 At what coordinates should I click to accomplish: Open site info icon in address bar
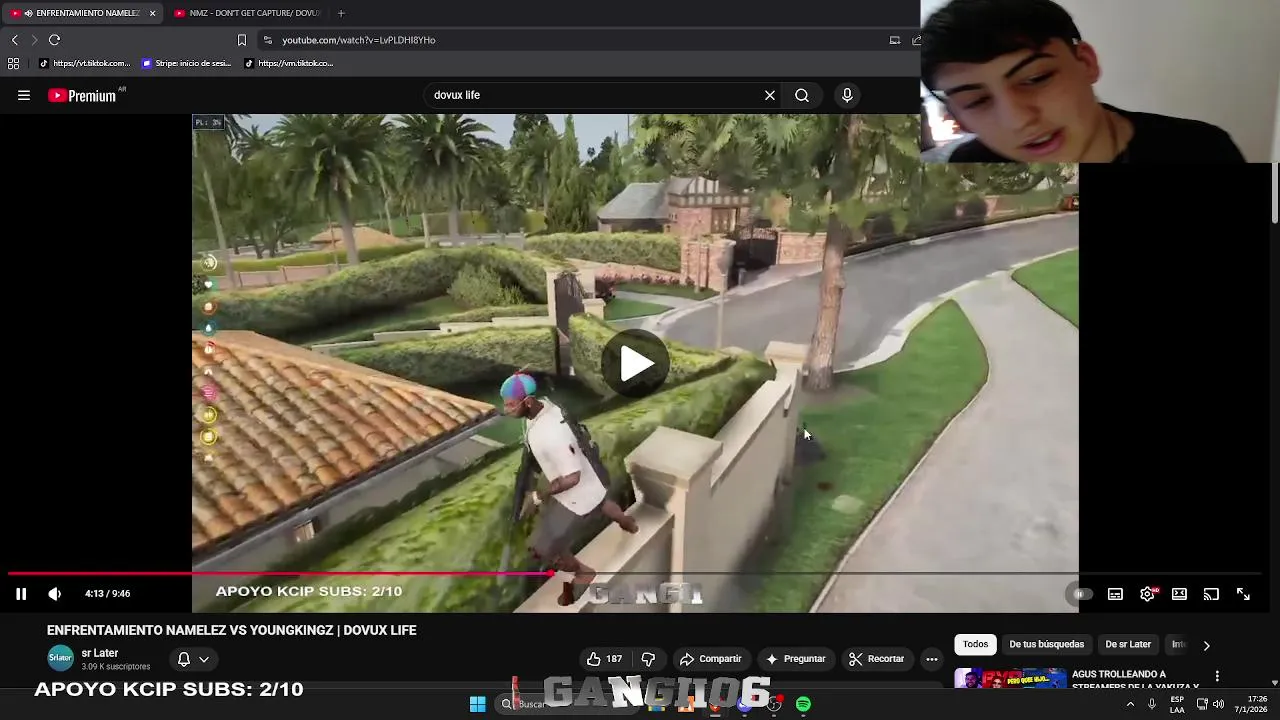point(267,40)
